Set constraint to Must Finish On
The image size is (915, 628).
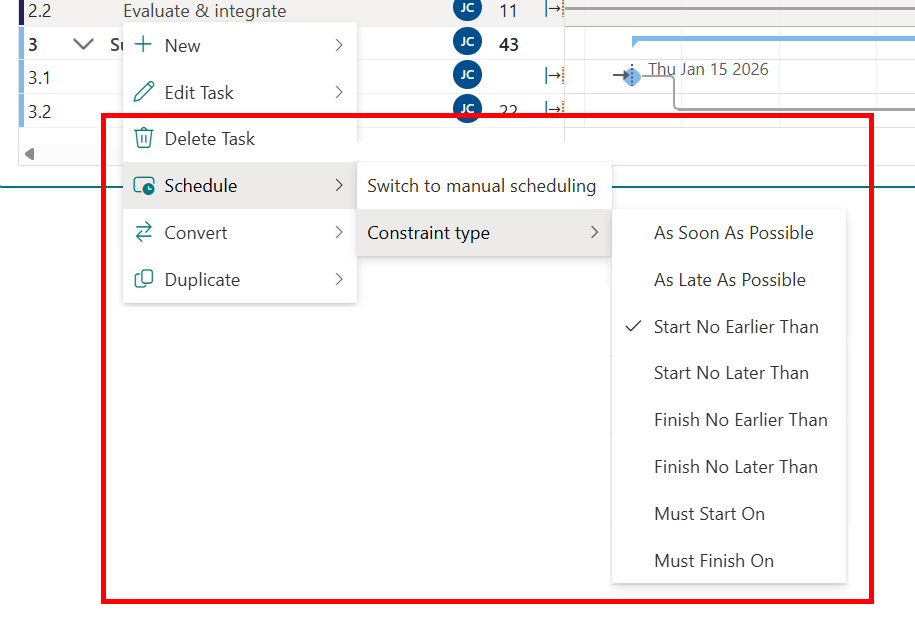(713, 560)
